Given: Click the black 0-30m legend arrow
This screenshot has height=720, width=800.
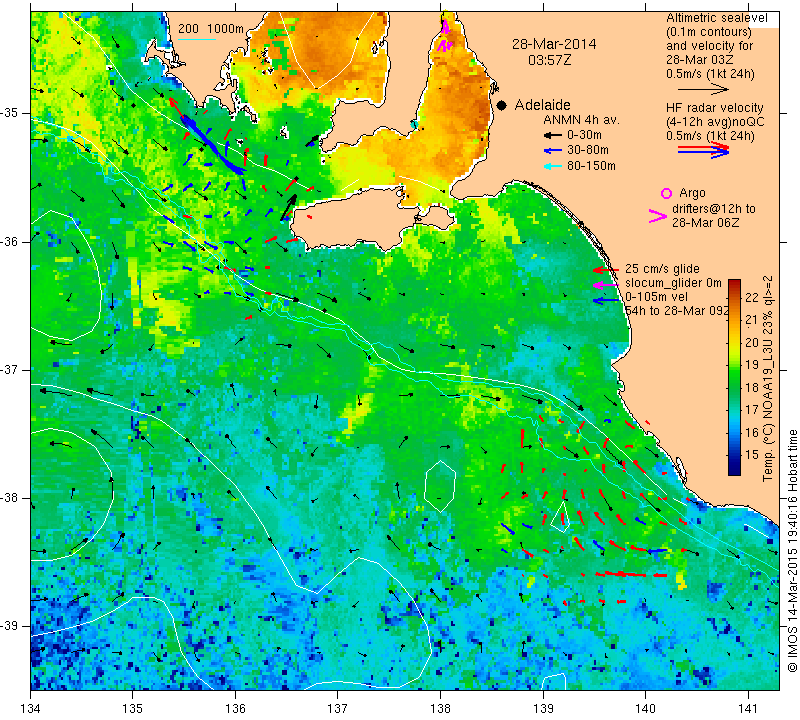Looking at the screenshot, I should tap(553, 135).
